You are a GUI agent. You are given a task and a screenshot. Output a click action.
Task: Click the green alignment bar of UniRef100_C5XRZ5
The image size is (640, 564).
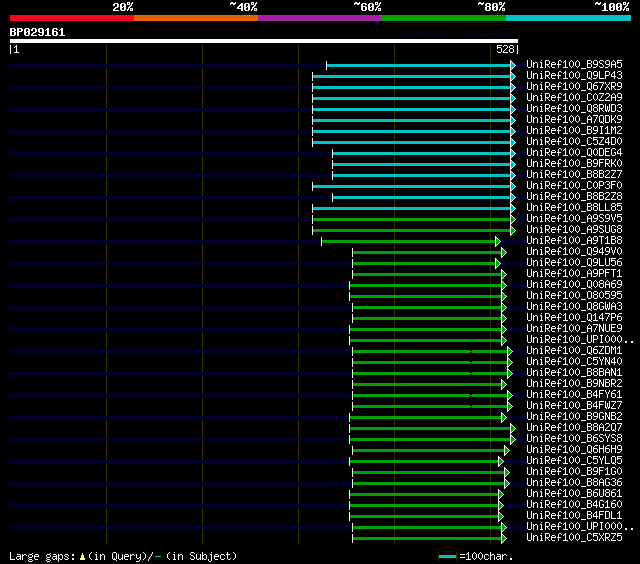click(427, 539)
